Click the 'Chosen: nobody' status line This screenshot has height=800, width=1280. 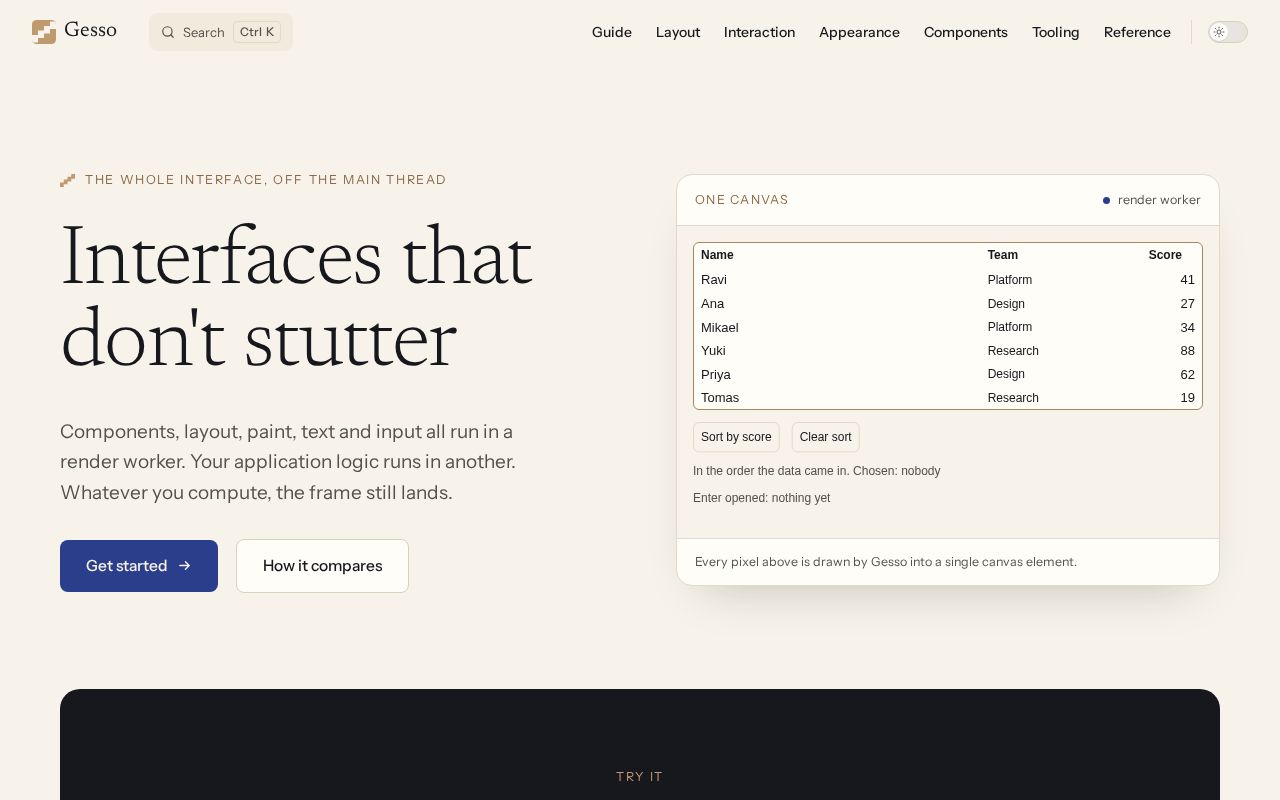point(817,471)
